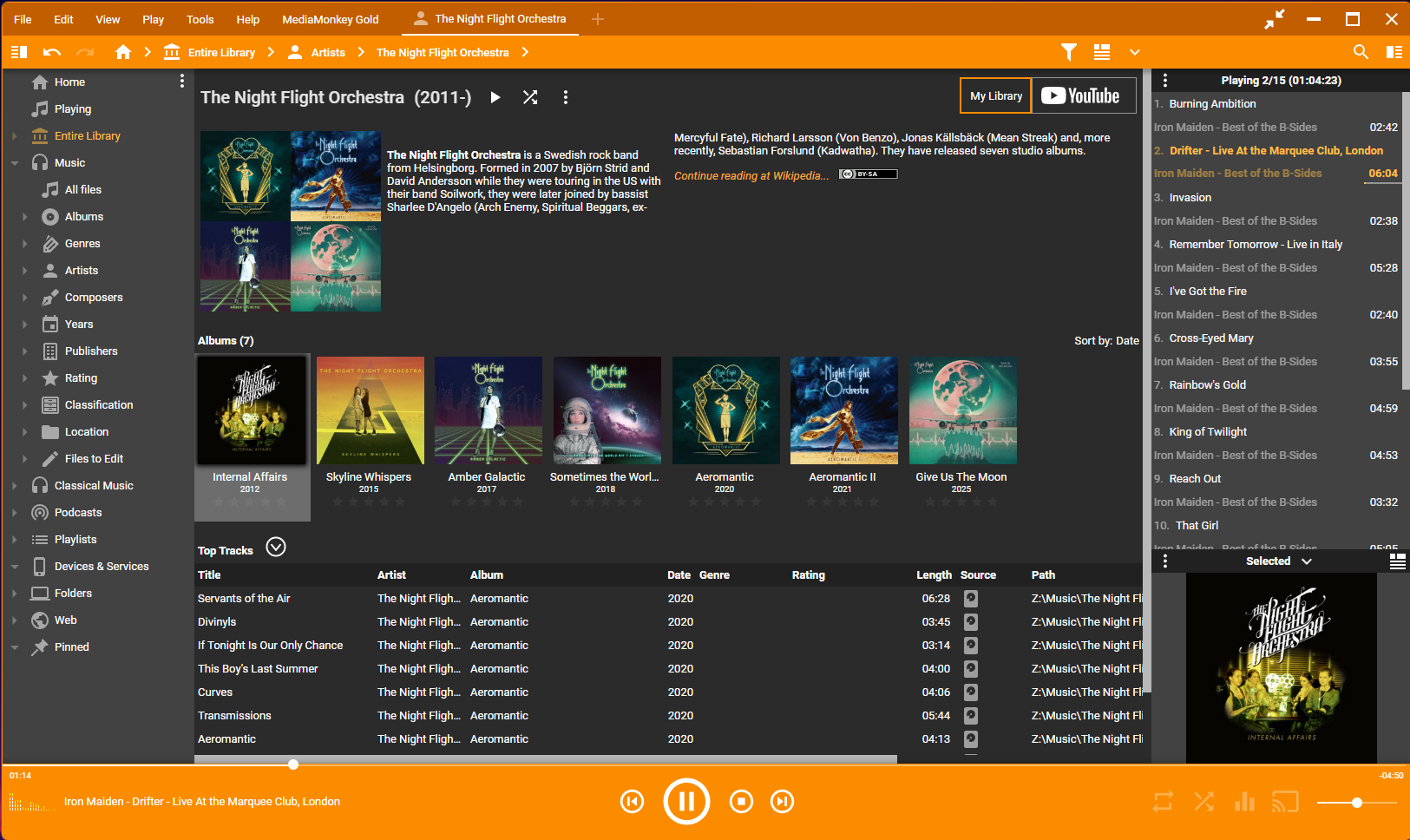The image size is (1410, 840).
Task: Open the Play menu
Action: pos(153,19)
